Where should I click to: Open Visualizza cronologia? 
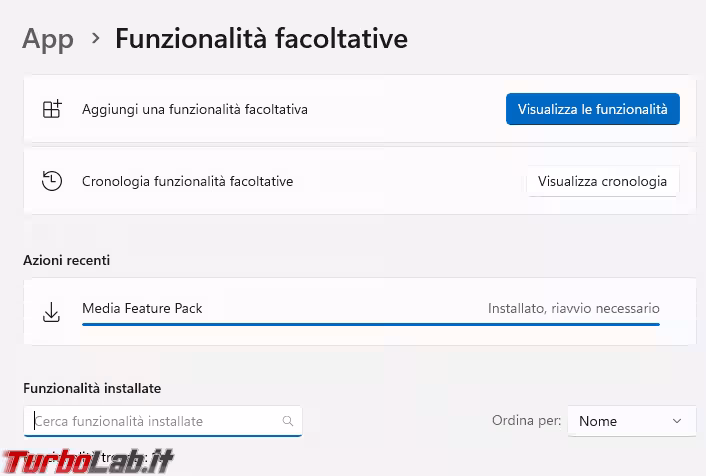click(x=602, y=181)
